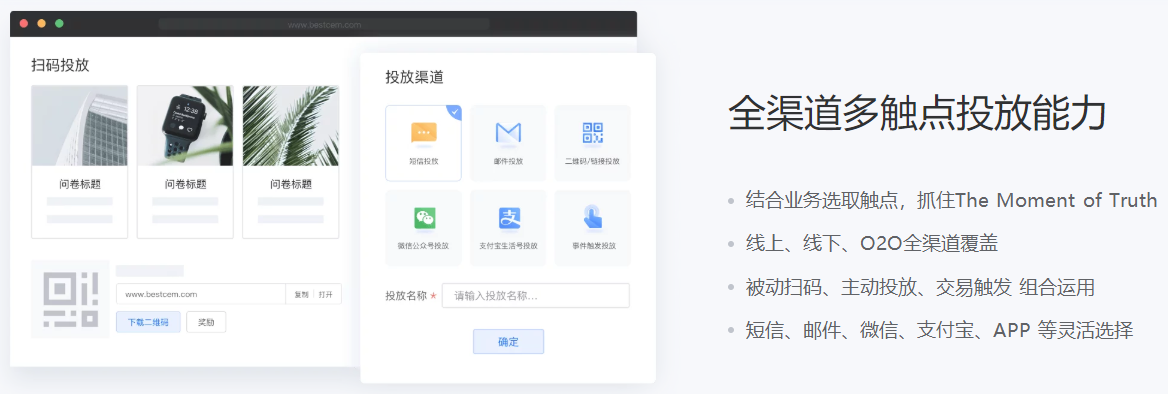This screenshot has width=1168, height=394.
Task: Confirm with the 确定 button
Action: 508,342
